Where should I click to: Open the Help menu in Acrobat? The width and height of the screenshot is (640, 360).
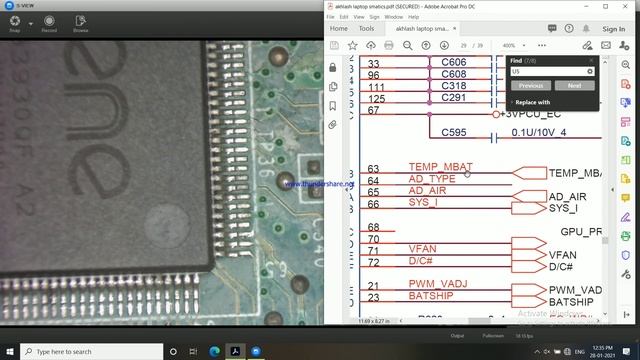click(413, 17)
